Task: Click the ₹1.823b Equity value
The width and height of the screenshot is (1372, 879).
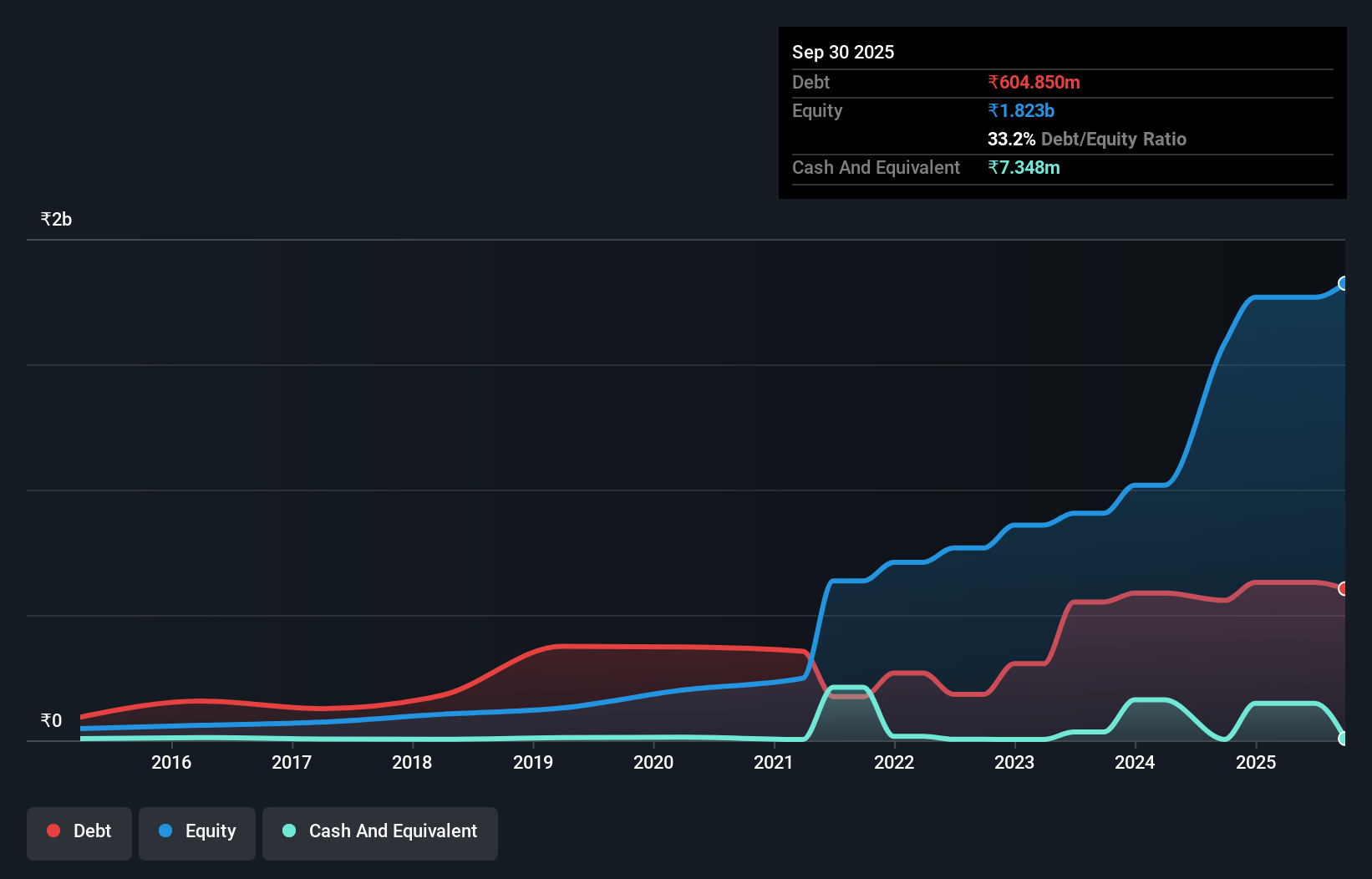Action: [1021, 110]
